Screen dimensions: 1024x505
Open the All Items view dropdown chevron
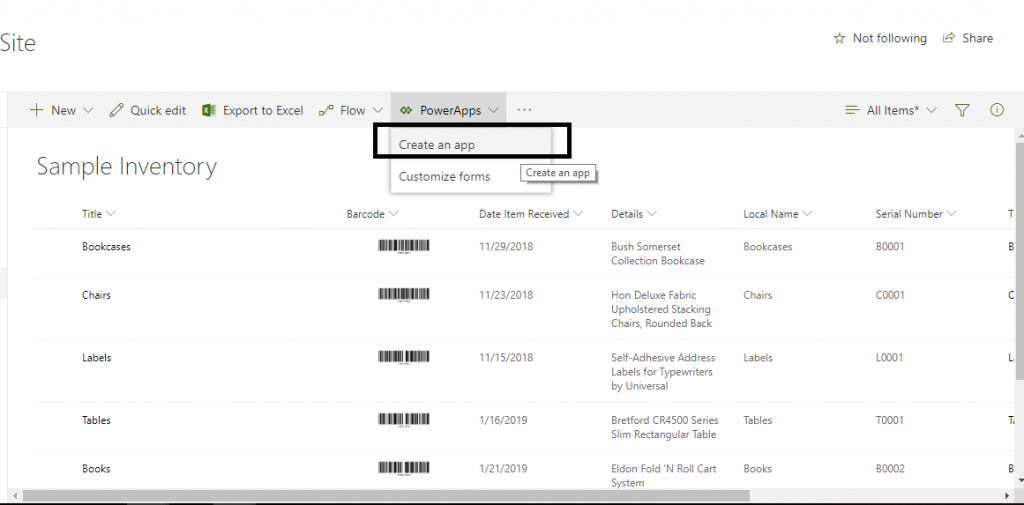(931, 110)
